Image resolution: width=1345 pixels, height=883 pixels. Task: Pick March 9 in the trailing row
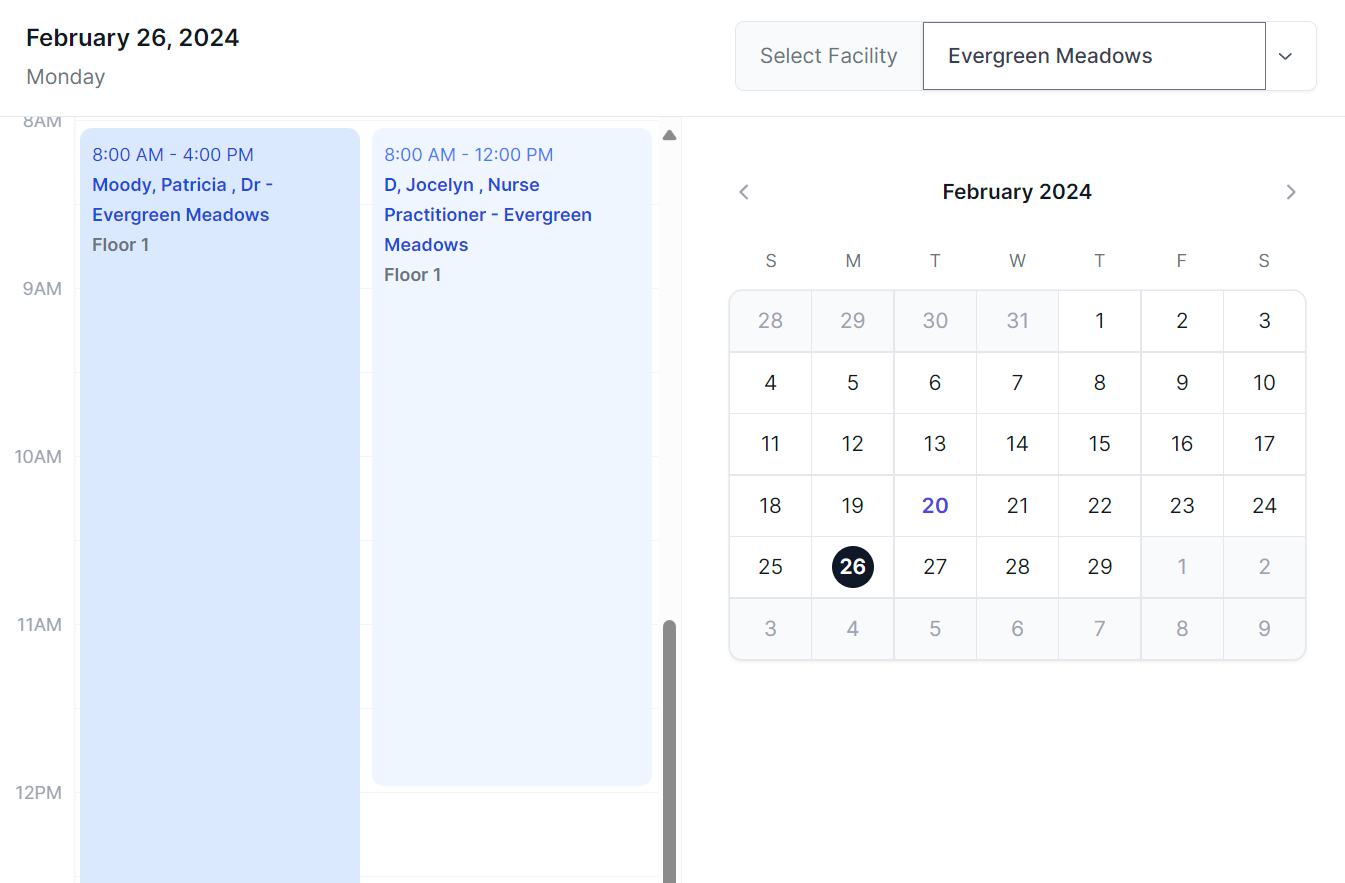point(1264,629)
